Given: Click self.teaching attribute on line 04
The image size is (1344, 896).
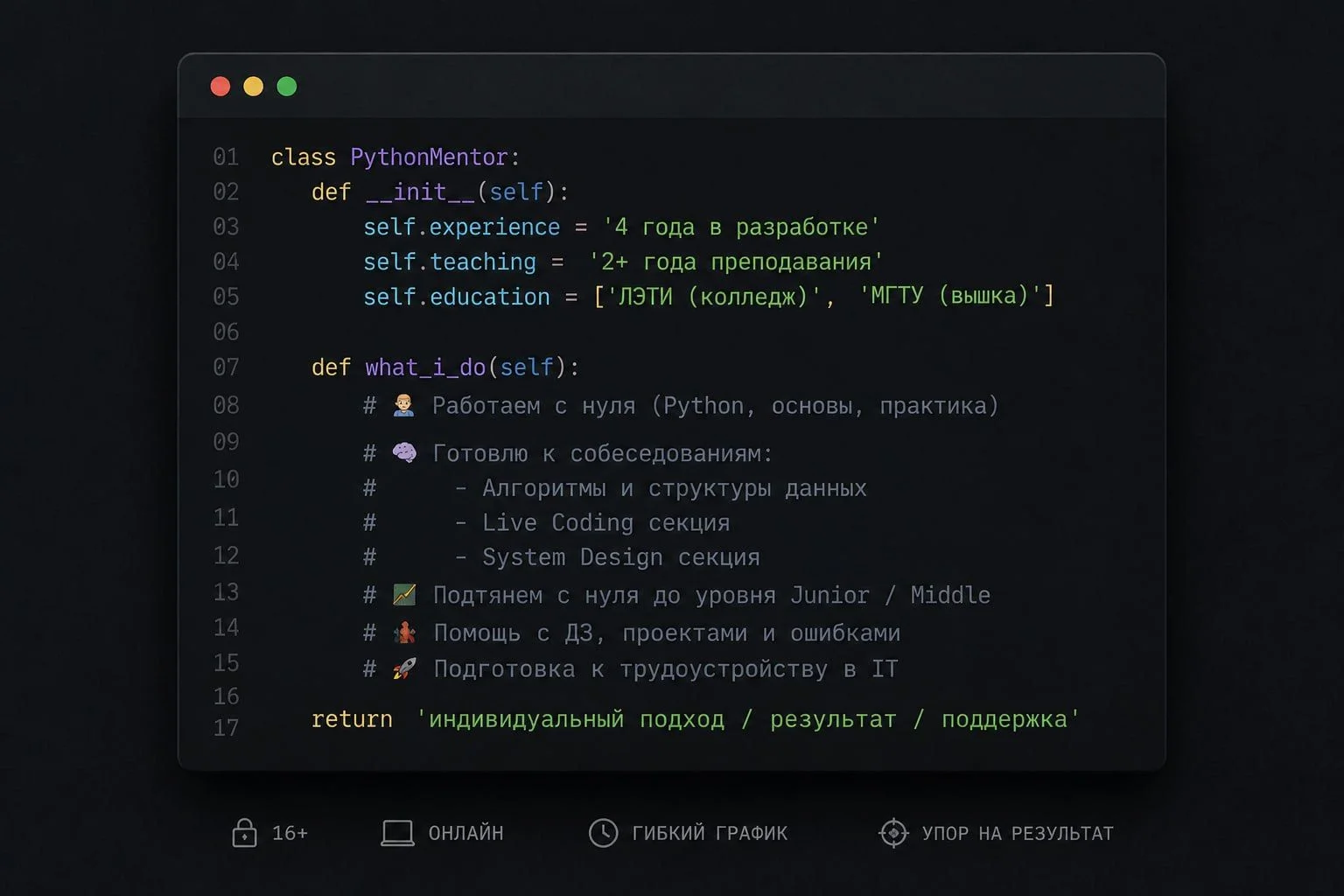Looking at the screenshot, I should (x=450, y=262).
